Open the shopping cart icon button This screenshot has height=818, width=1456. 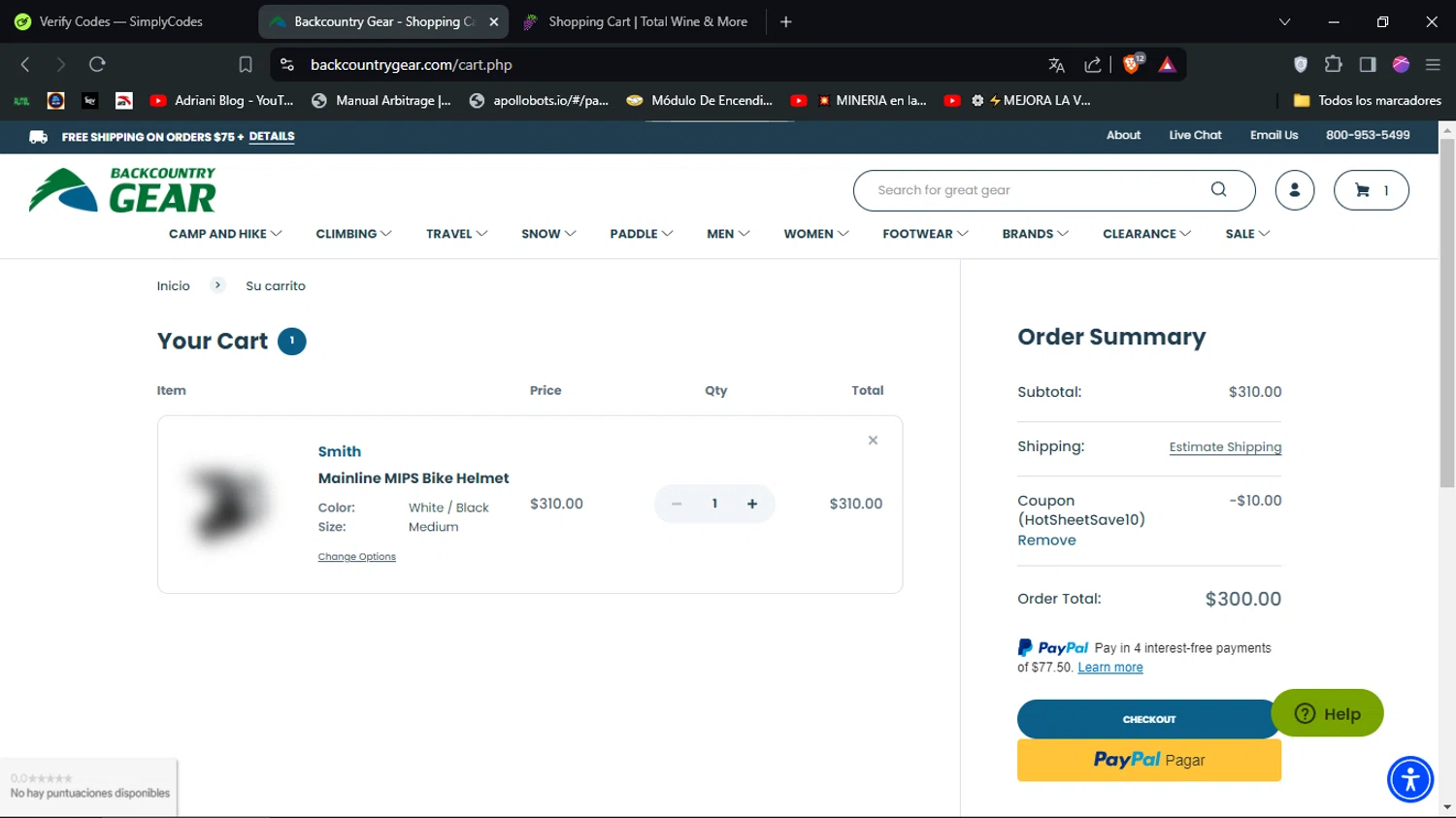click(x=1371, y=190)
